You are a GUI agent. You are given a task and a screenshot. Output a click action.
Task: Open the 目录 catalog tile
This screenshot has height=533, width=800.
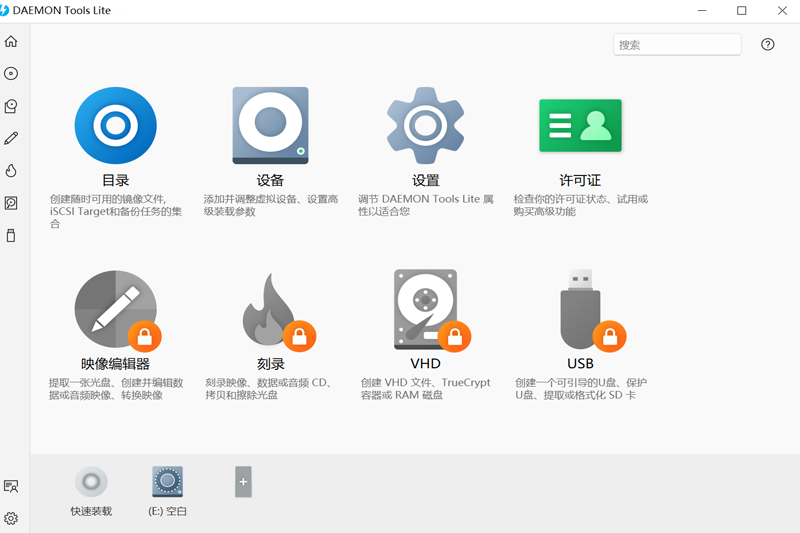coord(116,126)
